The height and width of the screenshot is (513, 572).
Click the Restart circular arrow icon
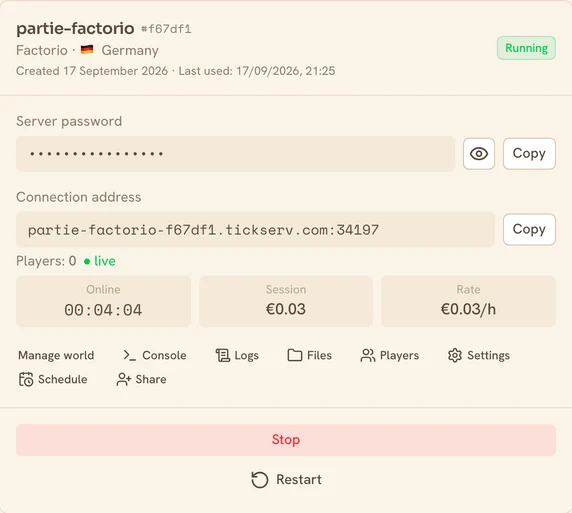pyautogui.click(x=260, y=479)
